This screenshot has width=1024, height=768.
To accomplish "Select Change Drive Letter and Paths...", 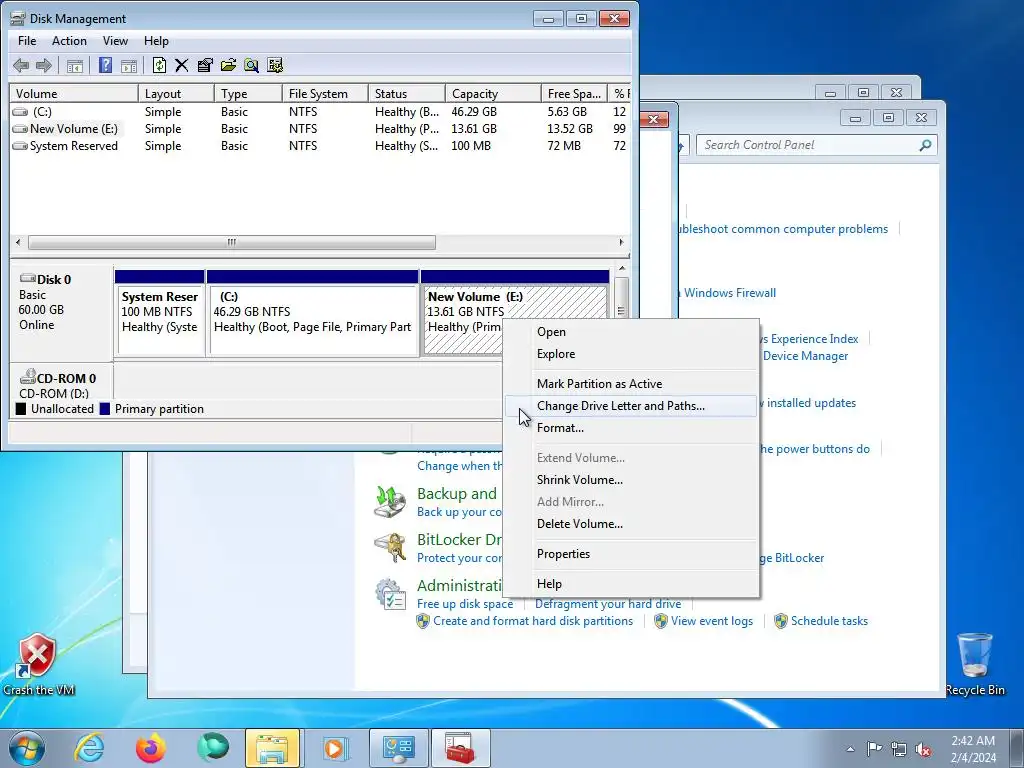I will click(x=632, y=406).
